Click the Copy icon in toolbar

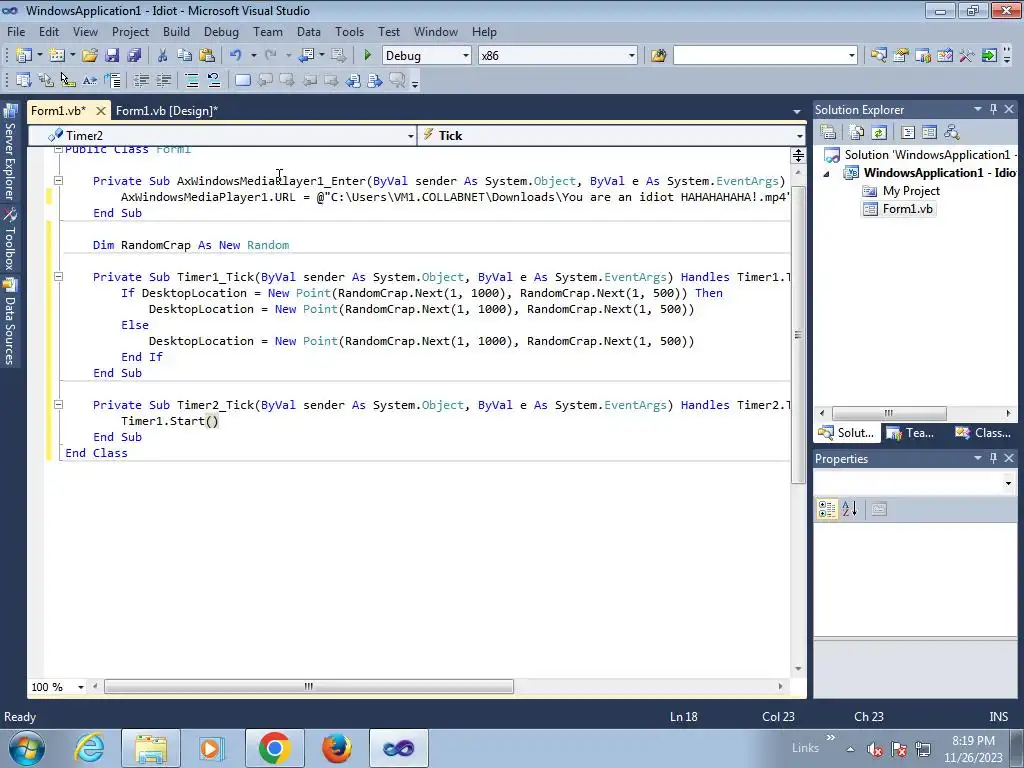(x=185, y=56)
